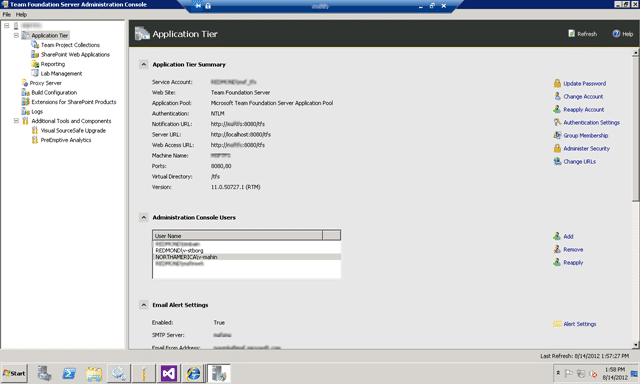The image size is (640, 384).
Task: Open Help from the header bar
Action: pyautogui.click(x=623, y=34)
